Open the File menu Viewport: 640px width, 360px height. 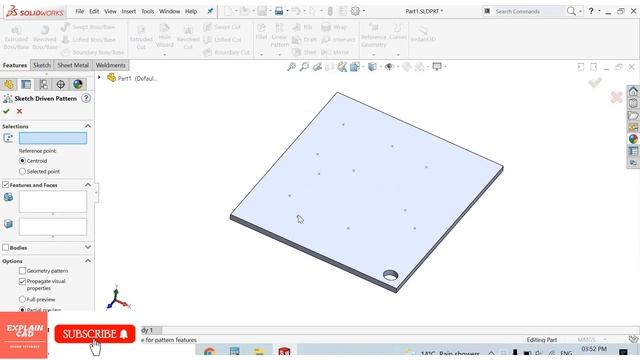click(x=80, y=11)
